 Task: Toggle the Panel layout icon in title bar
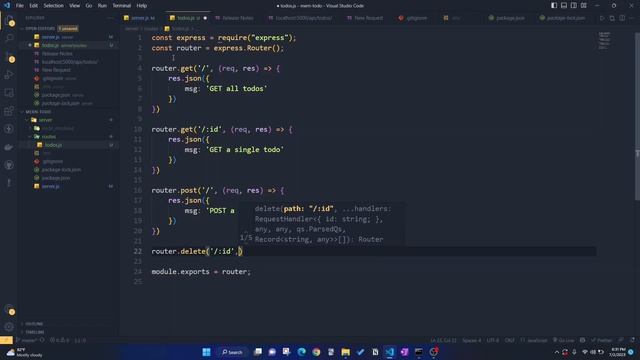pyautogui.click(x=564, y=6)
